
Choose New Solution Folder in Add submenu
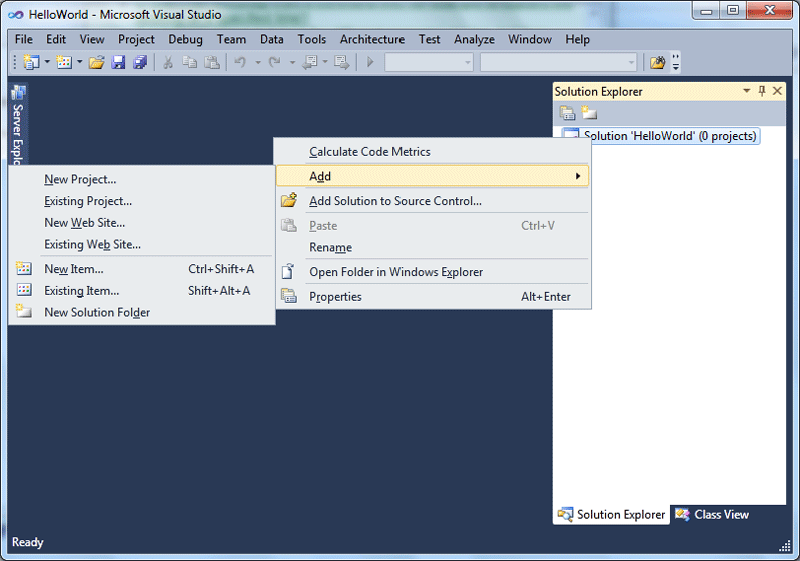(142, 312)
